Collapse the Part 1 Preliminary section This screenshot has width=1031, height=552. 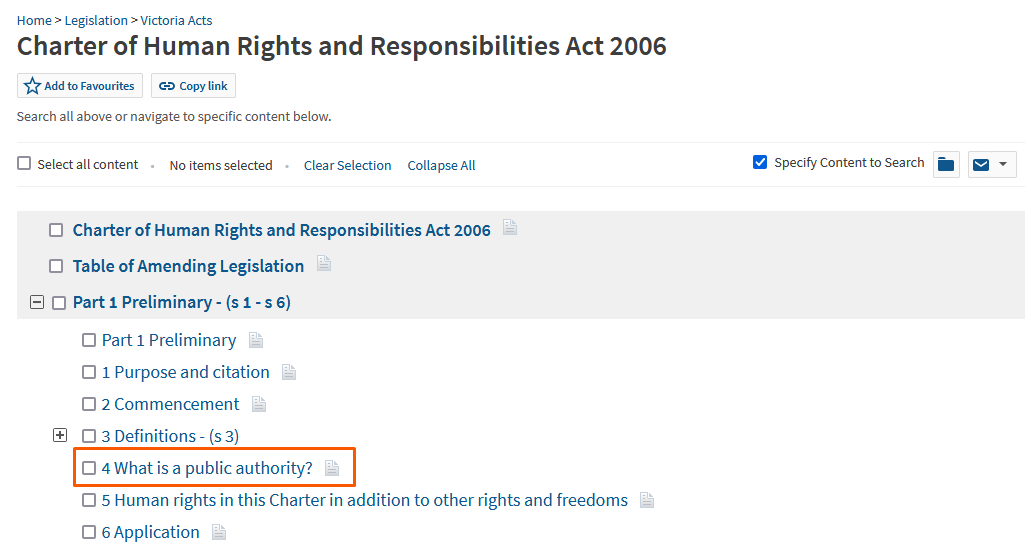pos(37,302)
